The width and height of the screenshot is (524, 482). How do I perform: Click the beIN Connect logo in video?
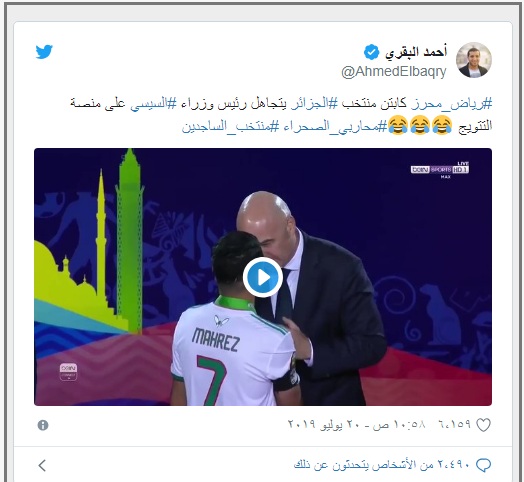click(68, 372)
